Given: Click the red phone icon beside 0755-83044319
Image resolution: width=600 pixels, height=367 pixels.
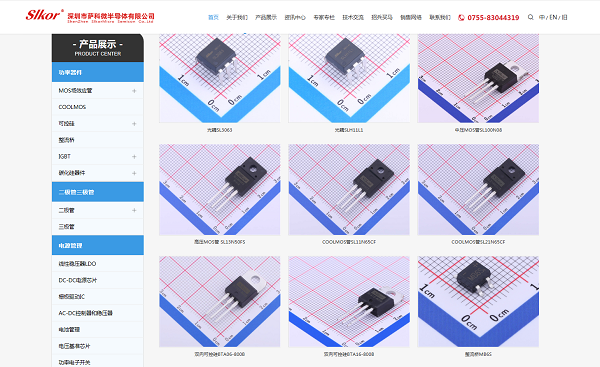Looking at the screenshot, I should tap(461, 18).
